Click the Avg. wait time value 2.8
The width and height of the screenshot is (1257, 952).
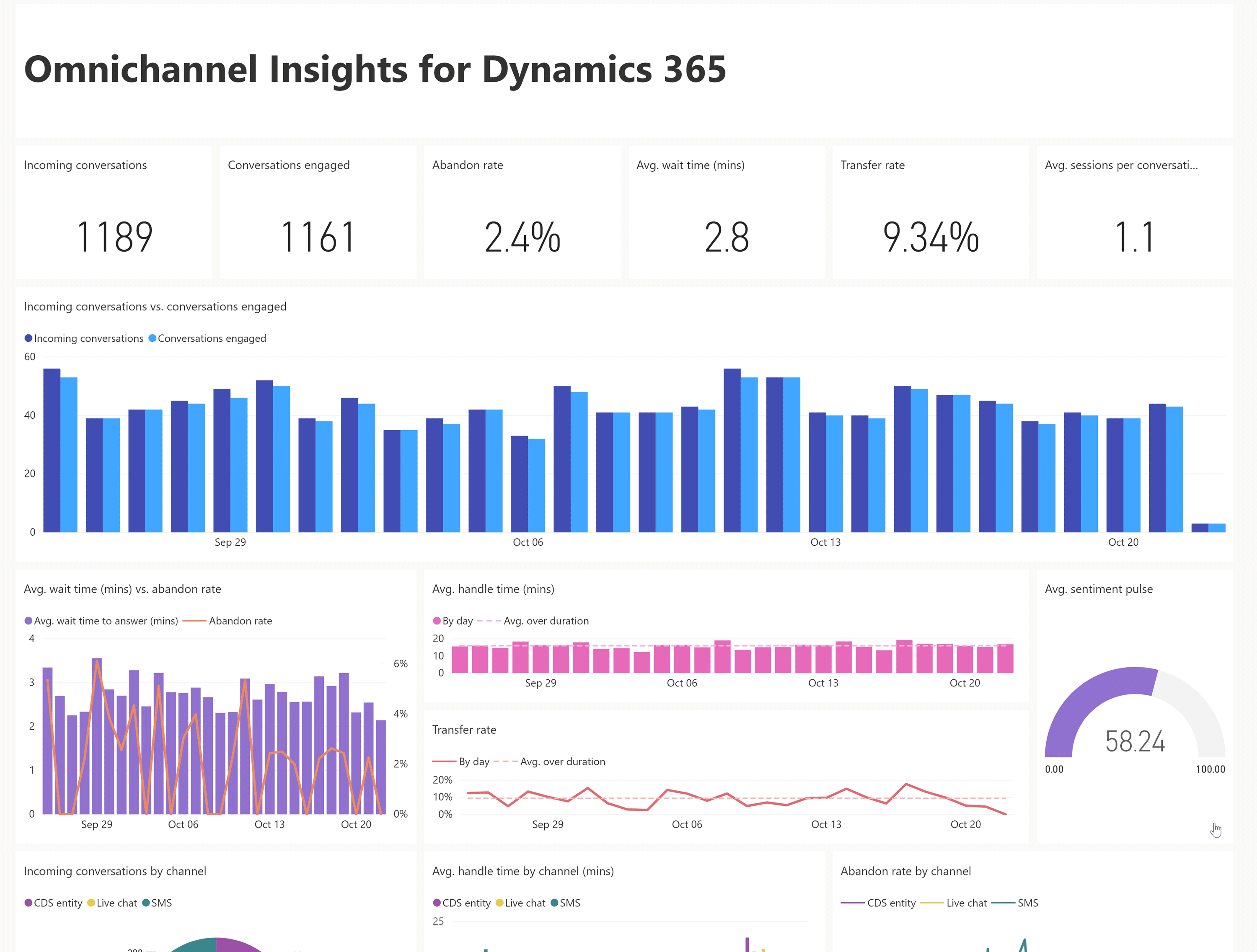click(726, 237)
